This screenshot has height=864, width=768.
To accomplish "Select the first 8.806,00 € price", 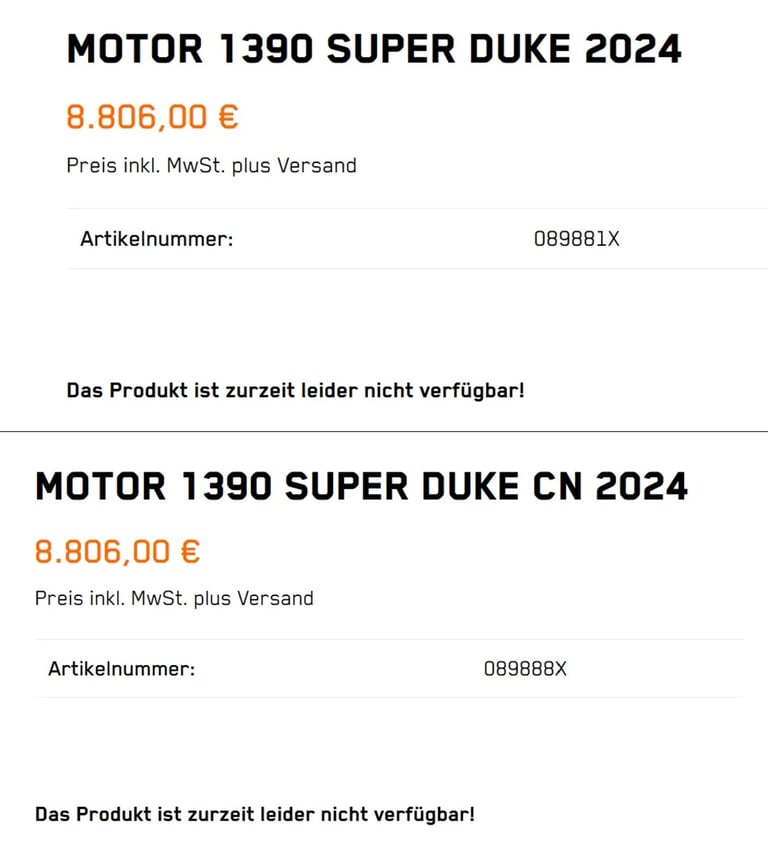I will pyautogui.click(x=153, y=117).
